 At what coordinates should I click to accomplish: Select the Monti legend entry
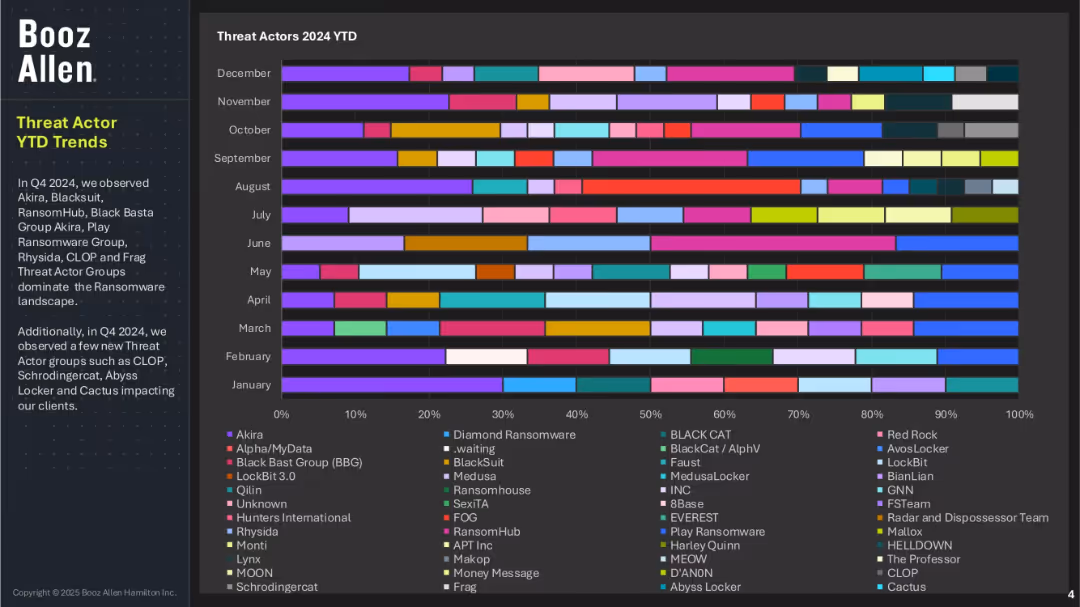coord(247,545)
